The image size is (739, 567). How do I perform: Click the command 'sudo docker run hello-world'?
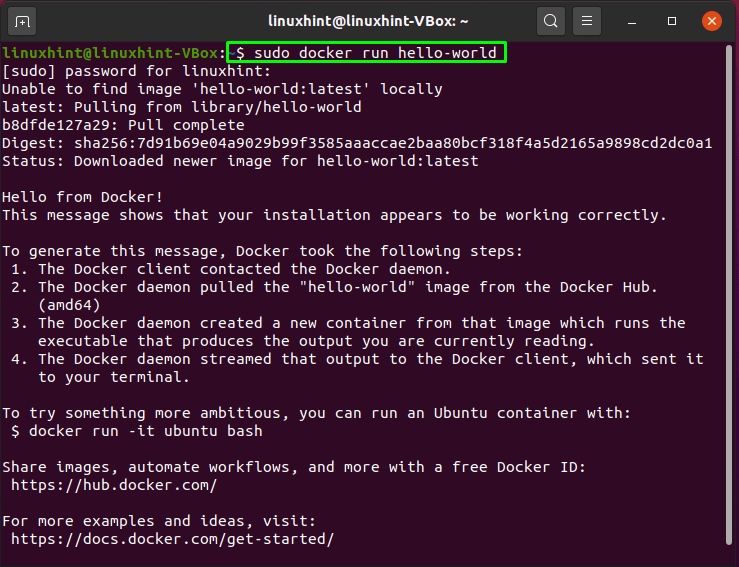(x=375, y=53)
